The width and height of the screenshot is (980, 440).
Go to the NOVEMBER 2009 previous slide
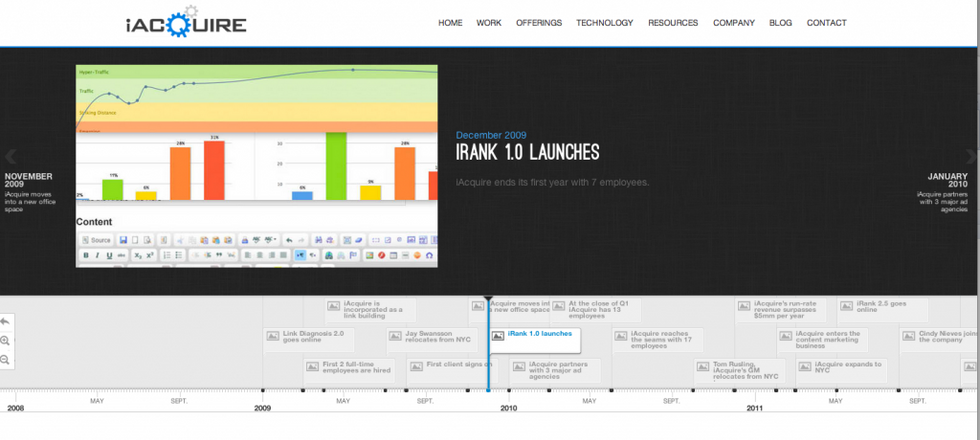tap(29, 192)
